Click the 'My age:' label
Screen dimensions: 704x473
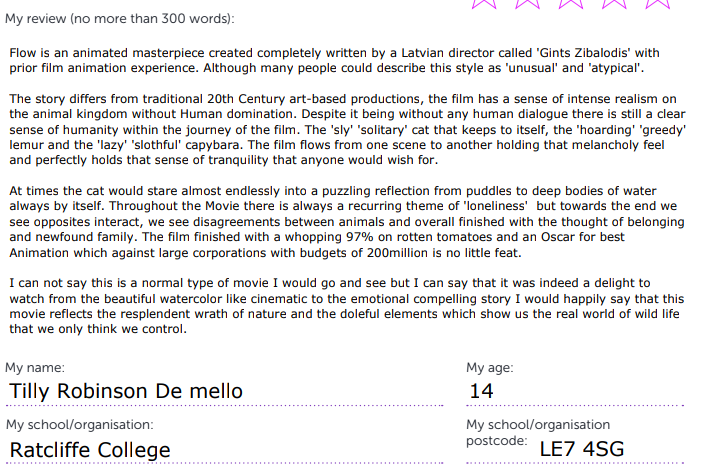490,367
